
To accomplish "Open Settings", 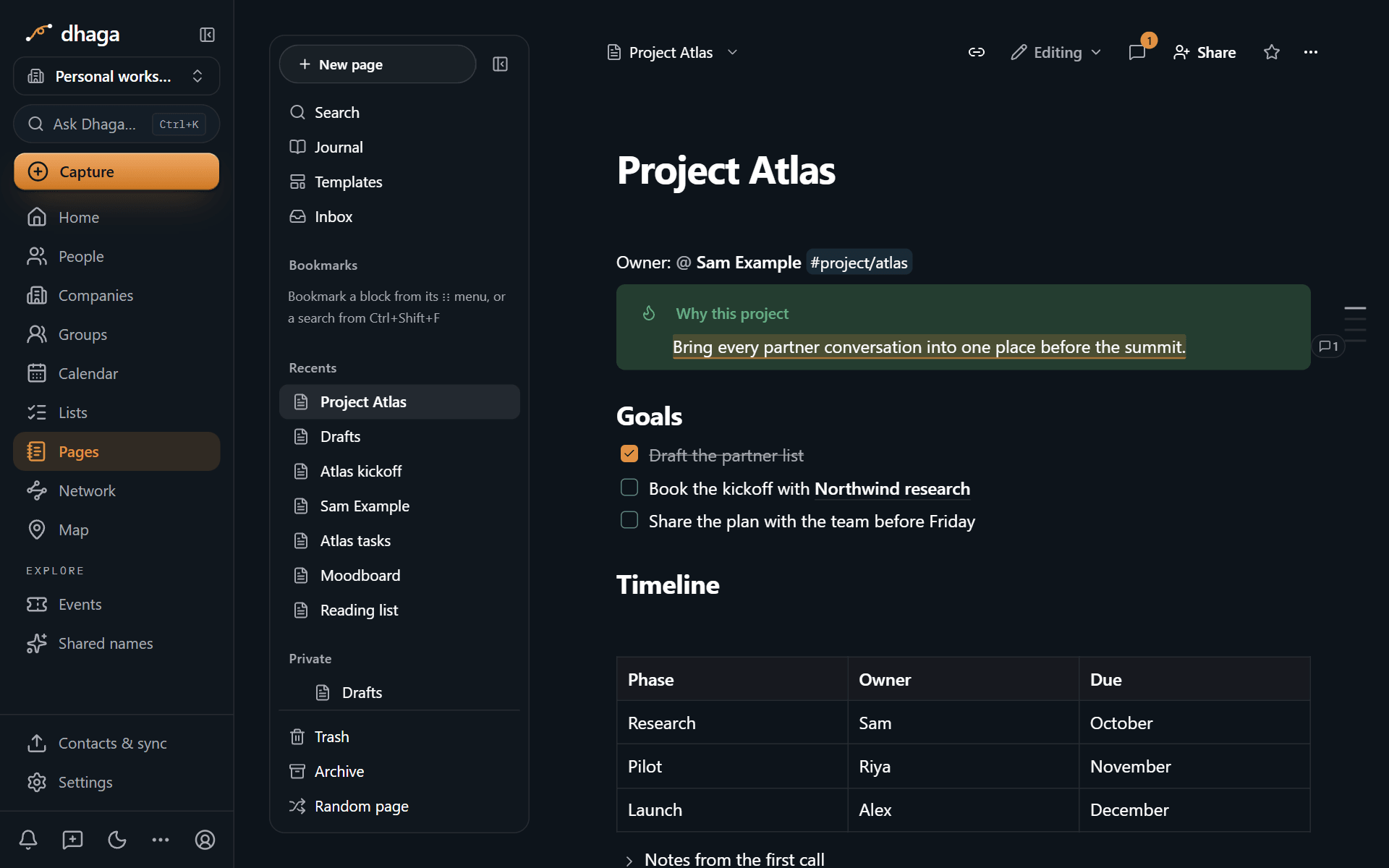I will [116, 782].
